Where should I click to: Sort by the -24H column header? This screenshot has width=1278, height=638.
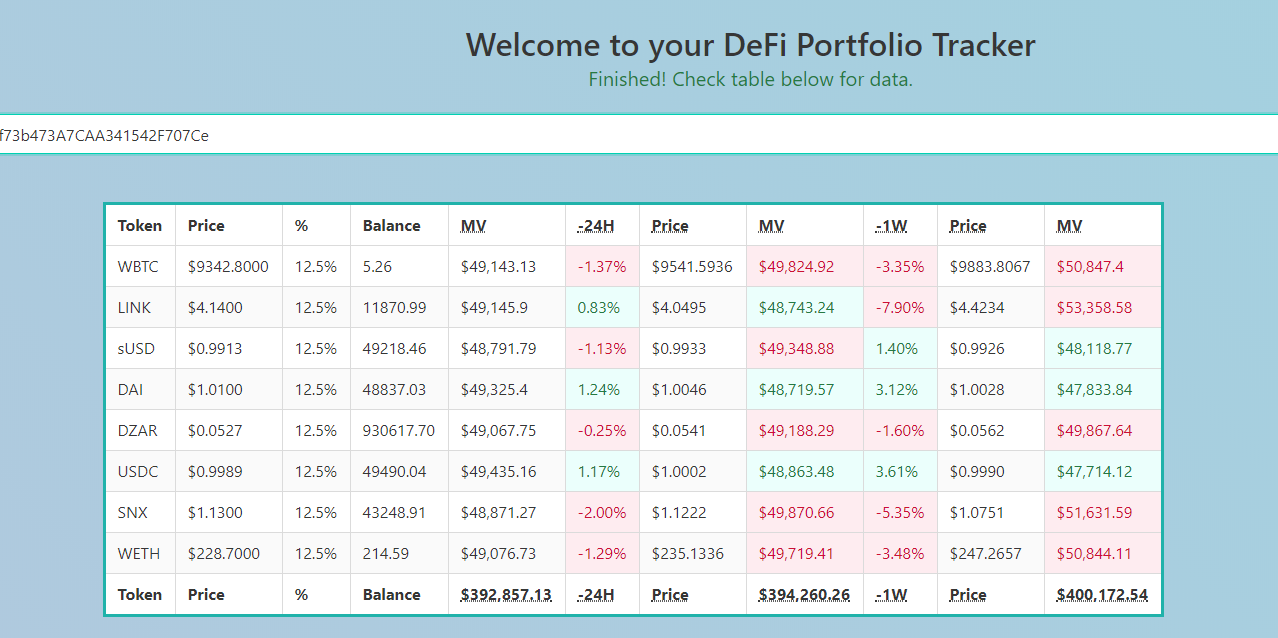click(598, 225)
